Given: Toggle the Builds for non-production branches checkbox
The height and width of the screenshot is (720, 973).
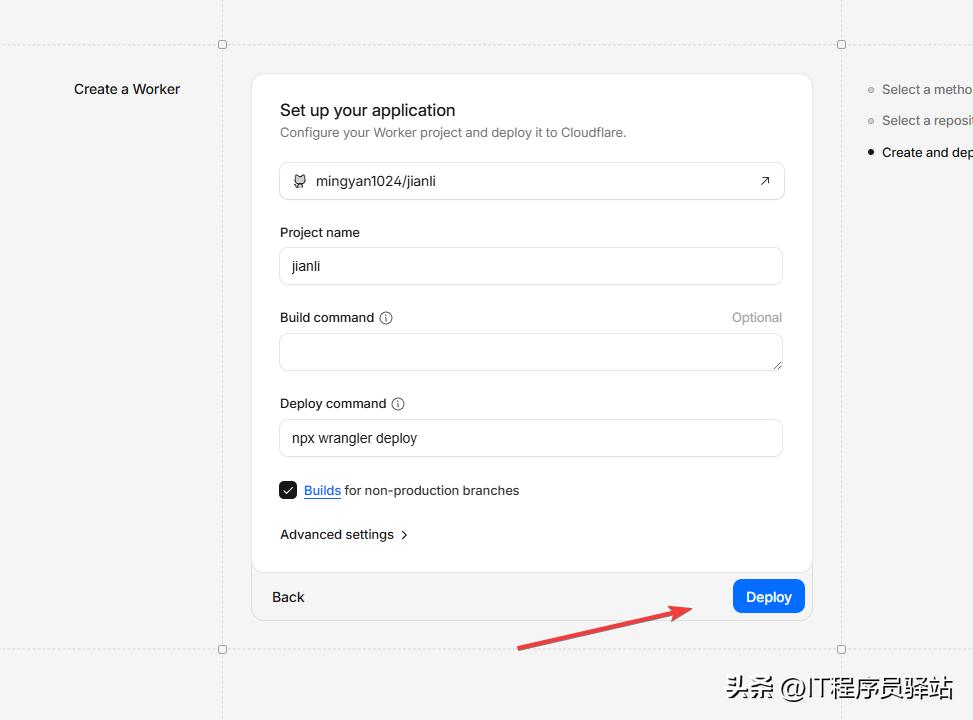Looking at the screenshot, I should click(288, 490).
